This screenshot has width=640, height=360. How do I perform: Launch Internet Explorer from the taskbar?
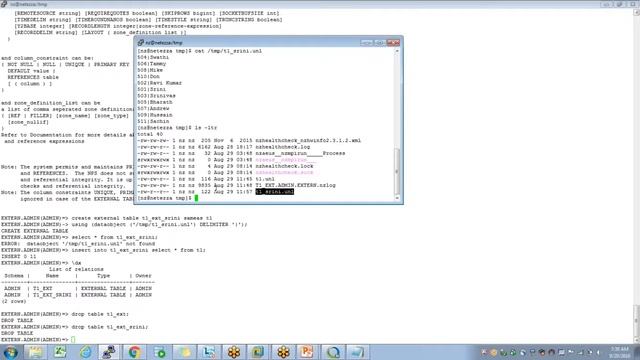coord(85,352)
